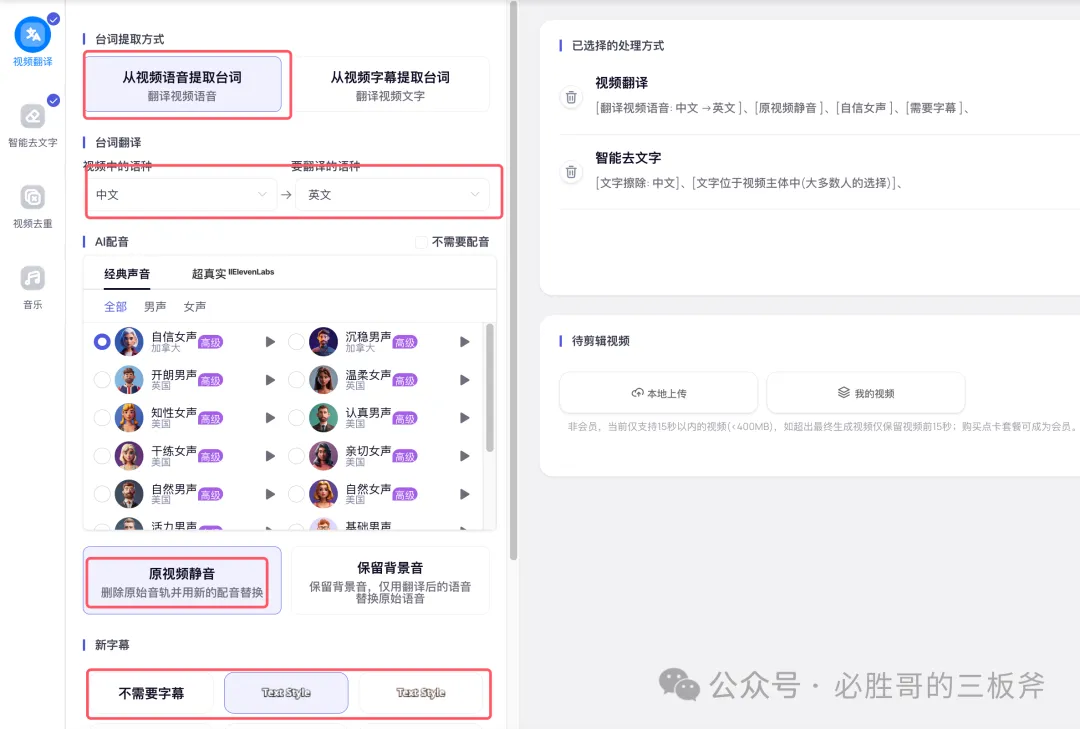Viewport: 1080px width, 729px height.
Task: Click the 自然男声 avatar
Action: point(129,494)
